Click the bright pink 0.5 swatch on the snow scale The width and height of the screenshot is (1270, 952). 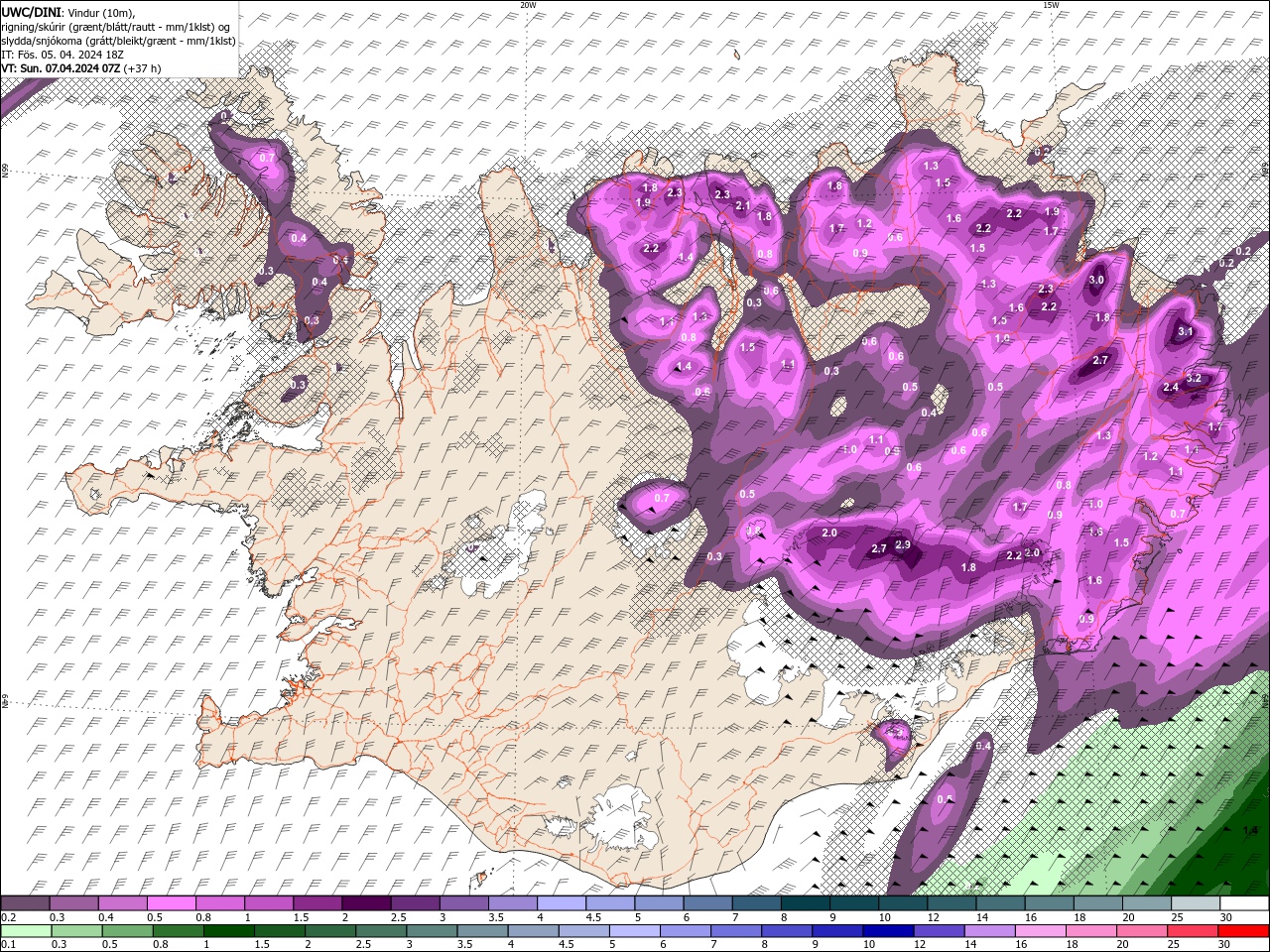coord(171,903)
